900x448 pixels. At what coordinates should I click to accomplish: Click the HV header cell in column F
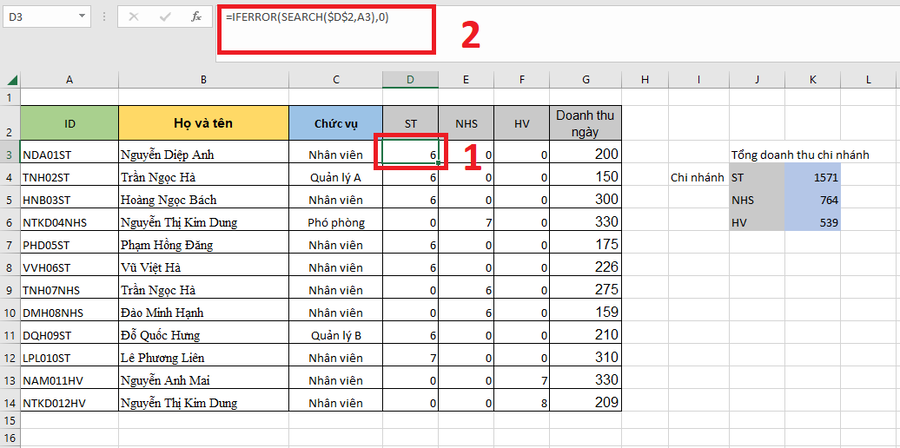pos(522,123)
